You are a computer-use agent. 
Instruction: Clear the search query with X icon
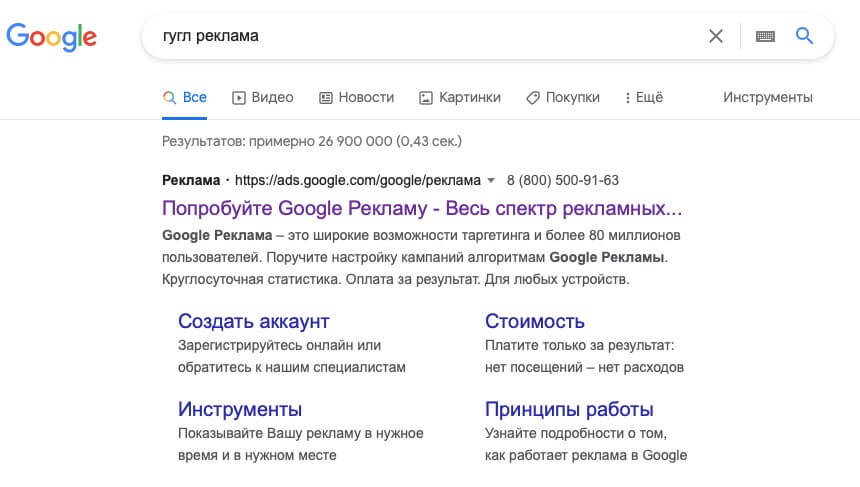715,36
